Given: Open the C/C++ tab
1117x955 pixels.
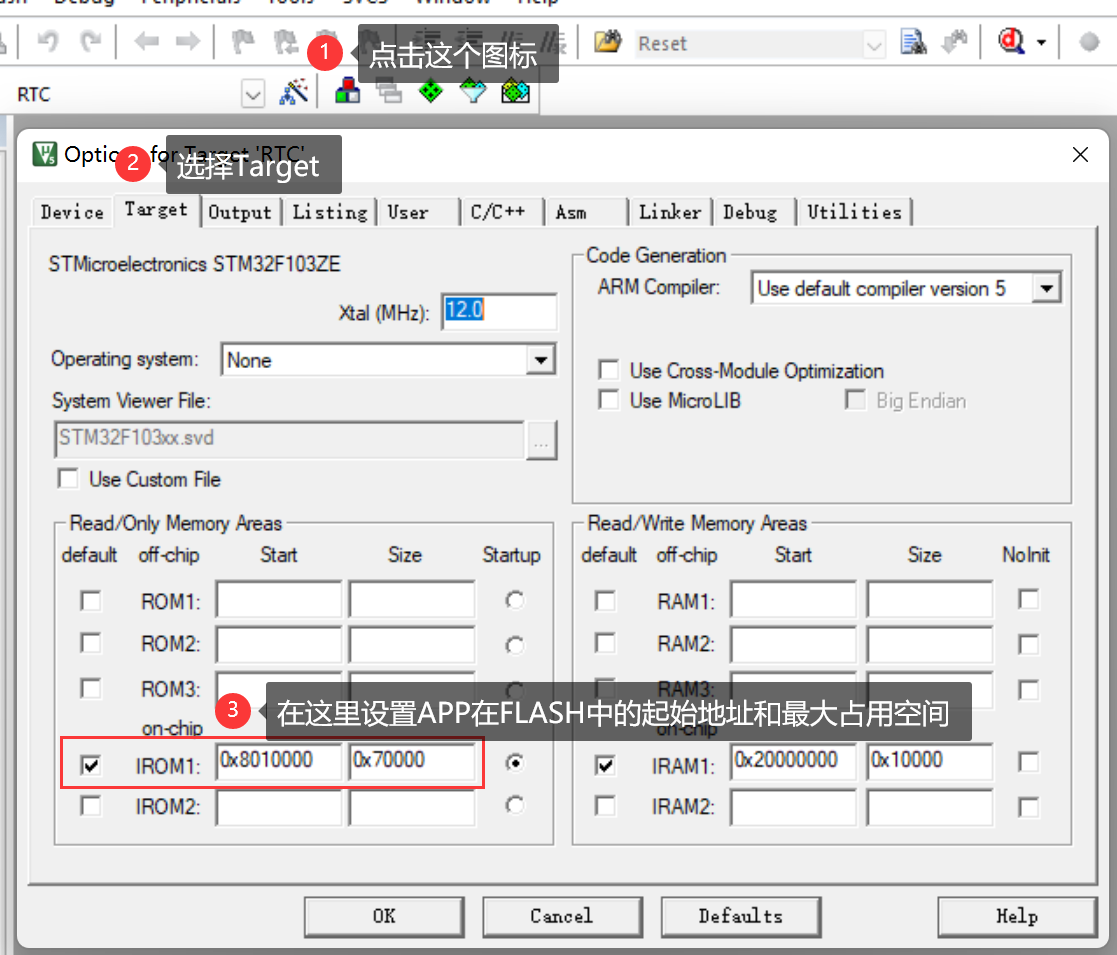Looking at the screenshot, I should coord(497,212).
